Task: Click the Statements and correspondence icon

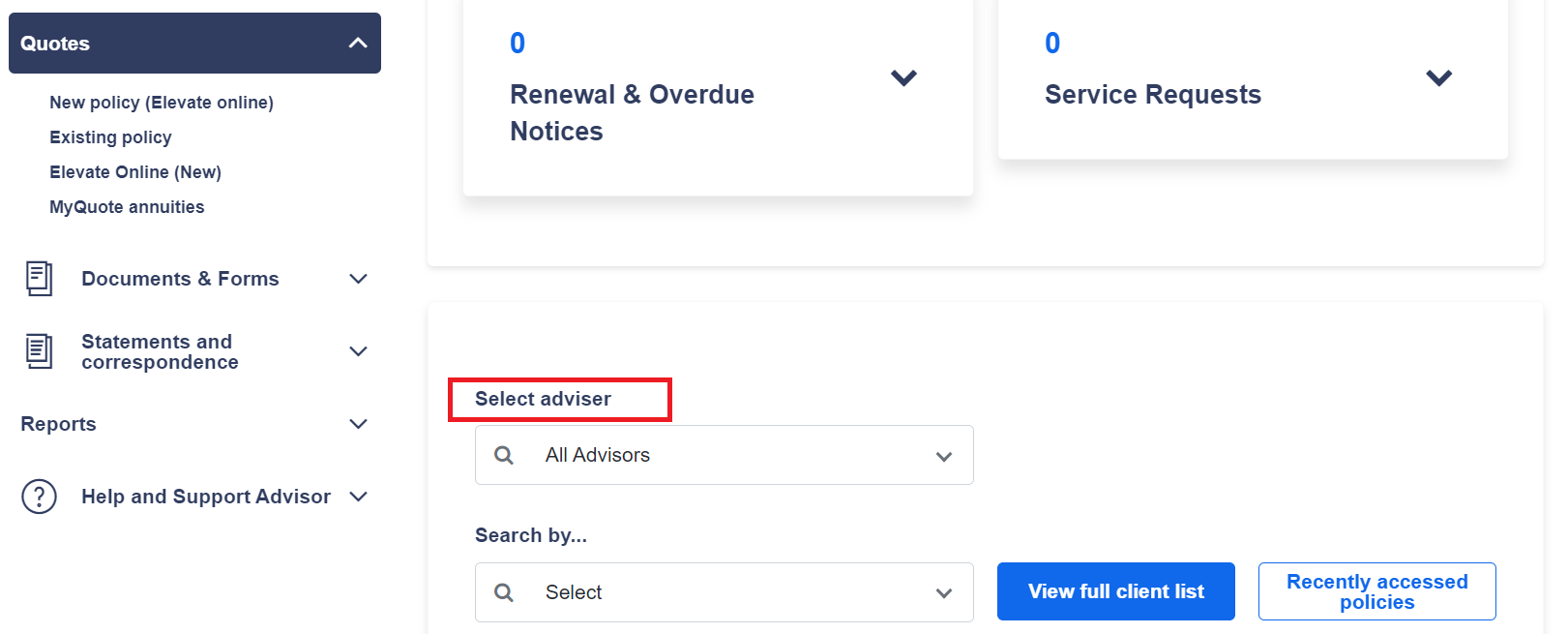Action: [40, 351]
